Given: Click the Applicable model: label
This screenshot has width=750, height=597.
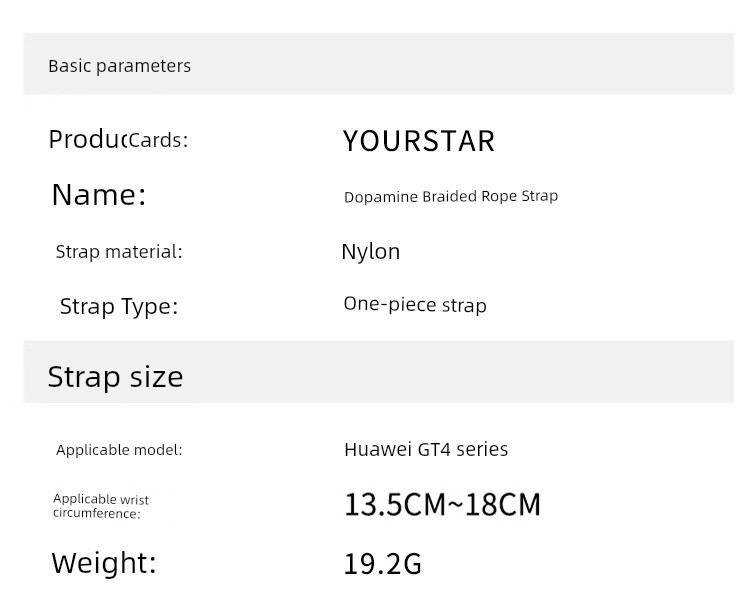Looking at the screenshot, I should coord(119,450).
